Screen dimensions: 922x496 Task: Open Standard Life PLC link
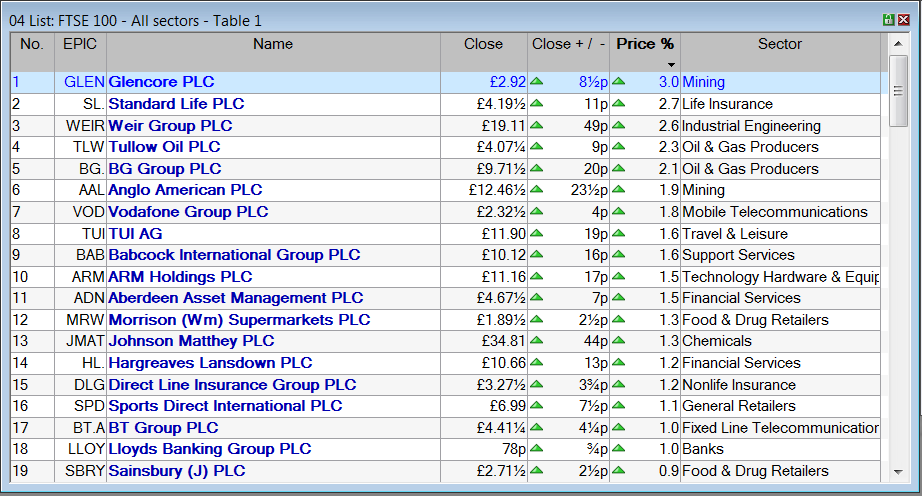[x=176, y=104]
